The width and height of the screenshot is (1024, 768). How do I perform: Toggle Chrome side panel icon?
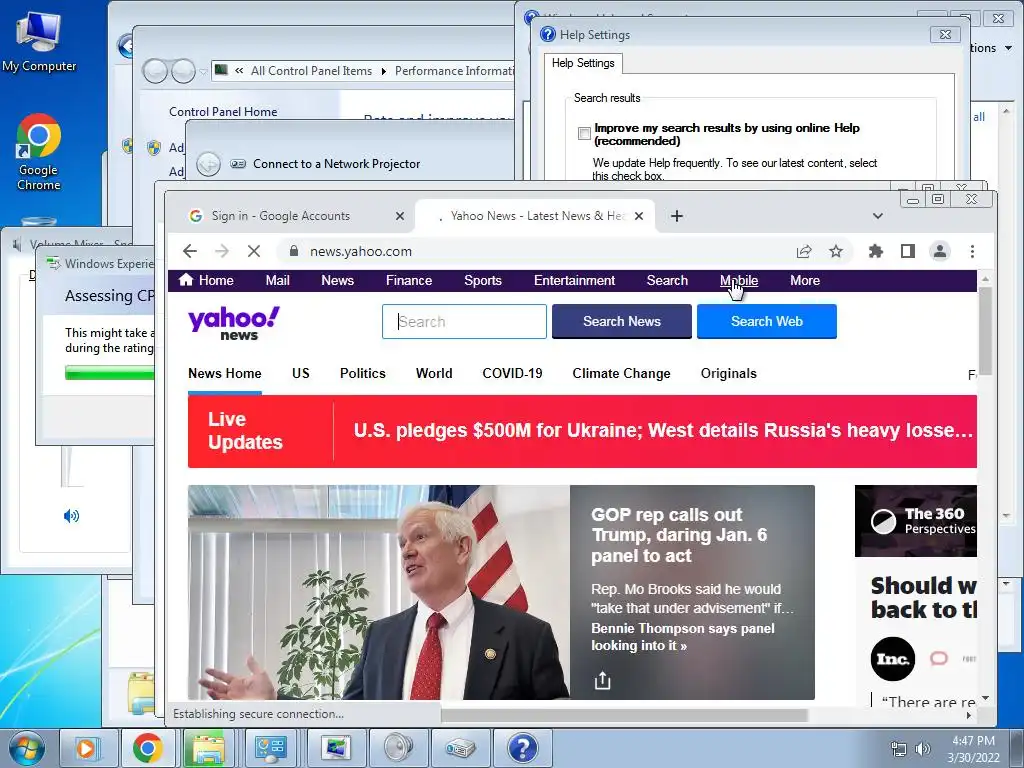point(908,251)
